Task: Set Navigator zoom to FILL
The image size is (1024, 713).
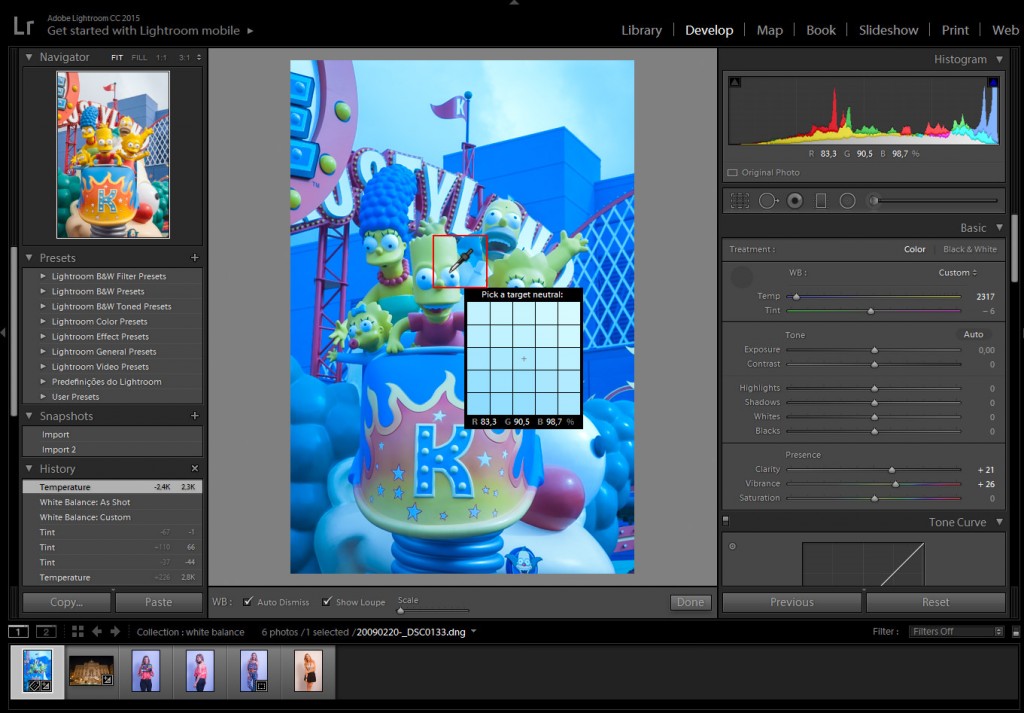Action: pos(139,57)
